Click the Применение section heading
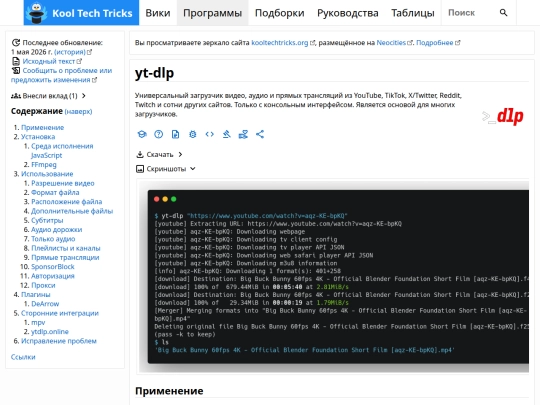The height and width of the screenshot is (405, 540). click(x=169, y=391)
